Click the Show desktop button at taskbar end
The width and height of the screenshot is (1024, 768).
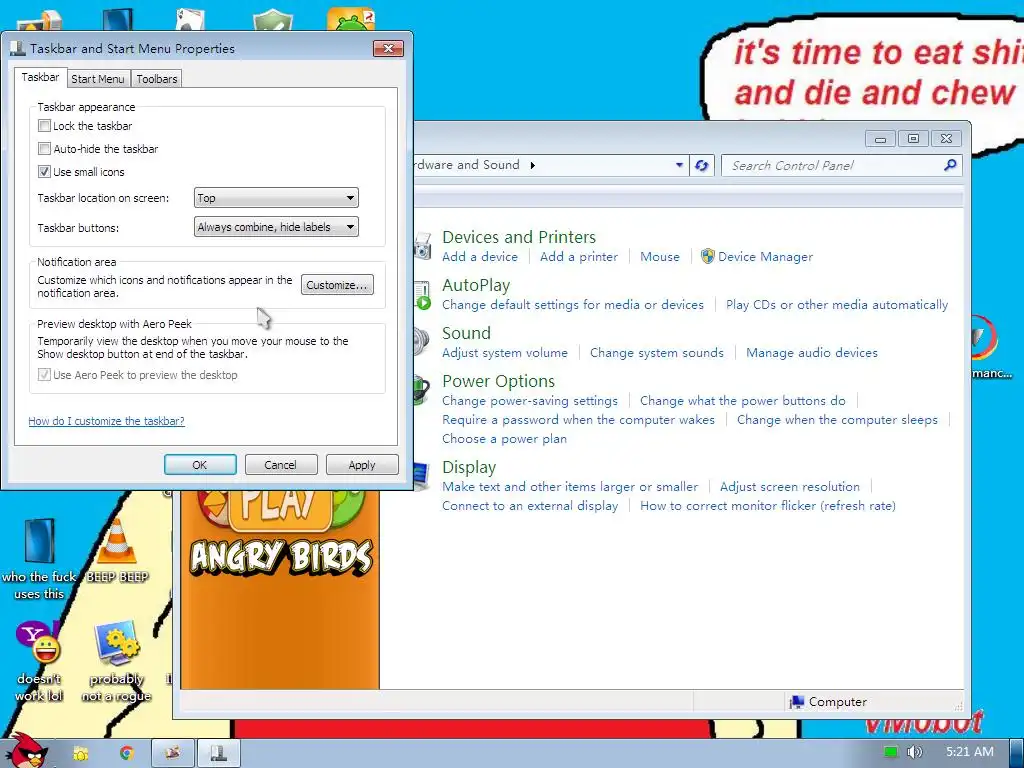[1017, 753]
